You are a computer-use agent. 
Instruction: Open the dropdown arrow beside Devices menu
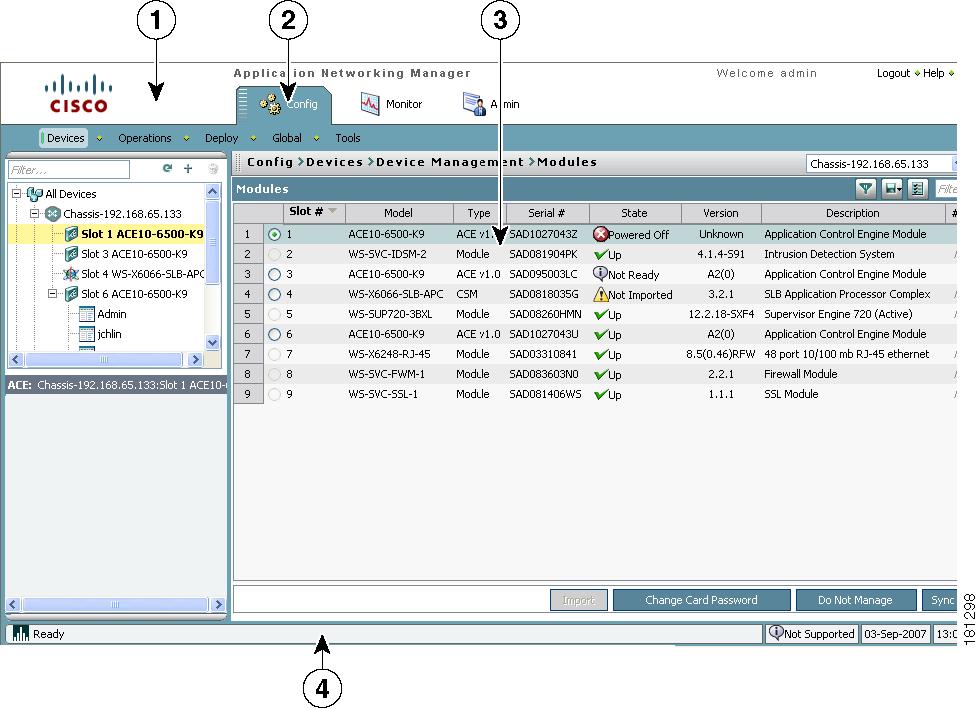[99, 139]
